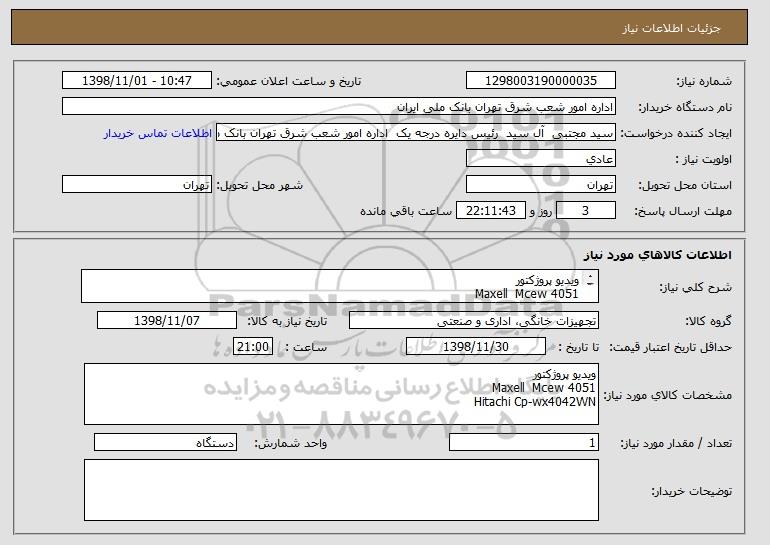Click the need date field 1398/11/07
This screenshot has width=770, height=545.
coord(167,321)
